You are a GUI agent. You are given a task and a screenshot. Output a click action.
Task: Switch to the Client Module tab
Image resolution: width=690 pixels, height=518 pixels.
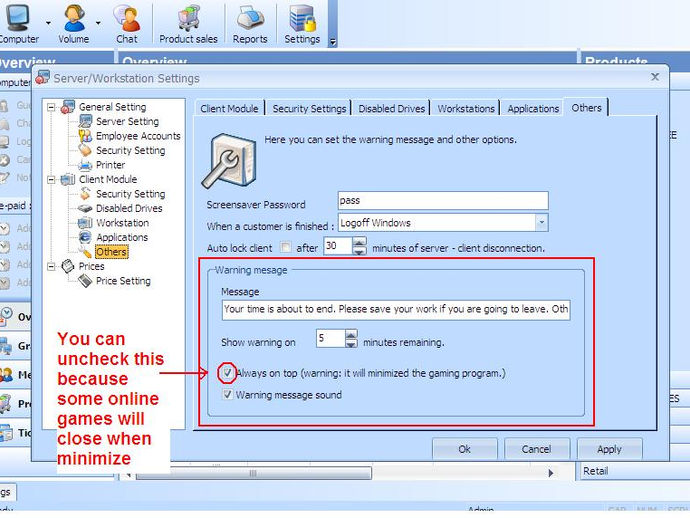(229, 108)
